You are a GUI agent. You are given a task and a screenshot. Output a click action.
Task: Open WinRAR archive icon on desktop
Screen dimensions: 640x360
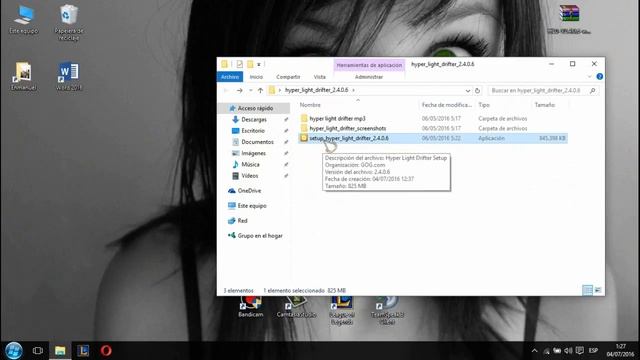coord(569,19)
